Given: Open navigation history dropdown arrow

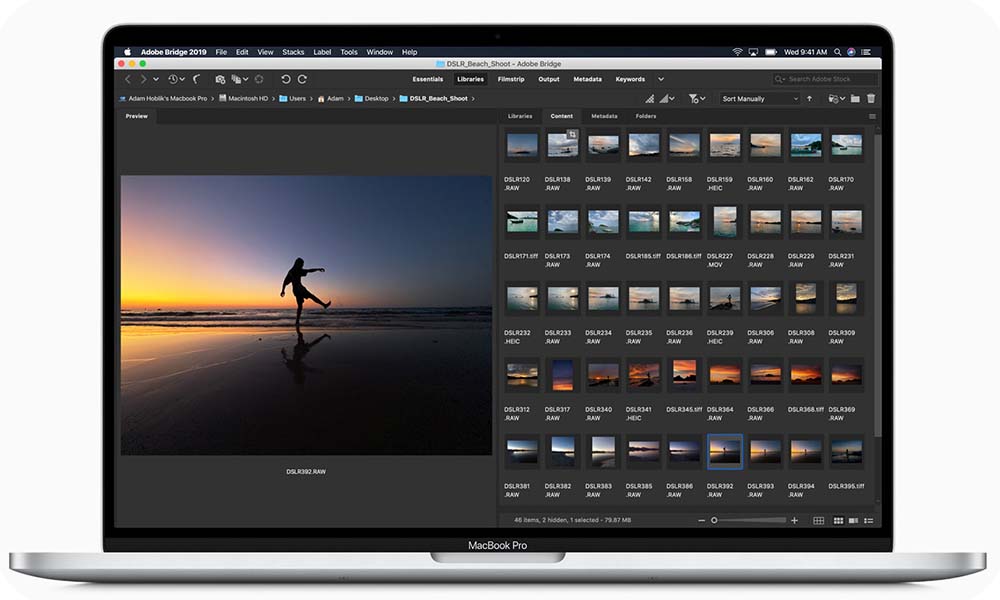Looking at the screenshot, I should click(156, 79).
